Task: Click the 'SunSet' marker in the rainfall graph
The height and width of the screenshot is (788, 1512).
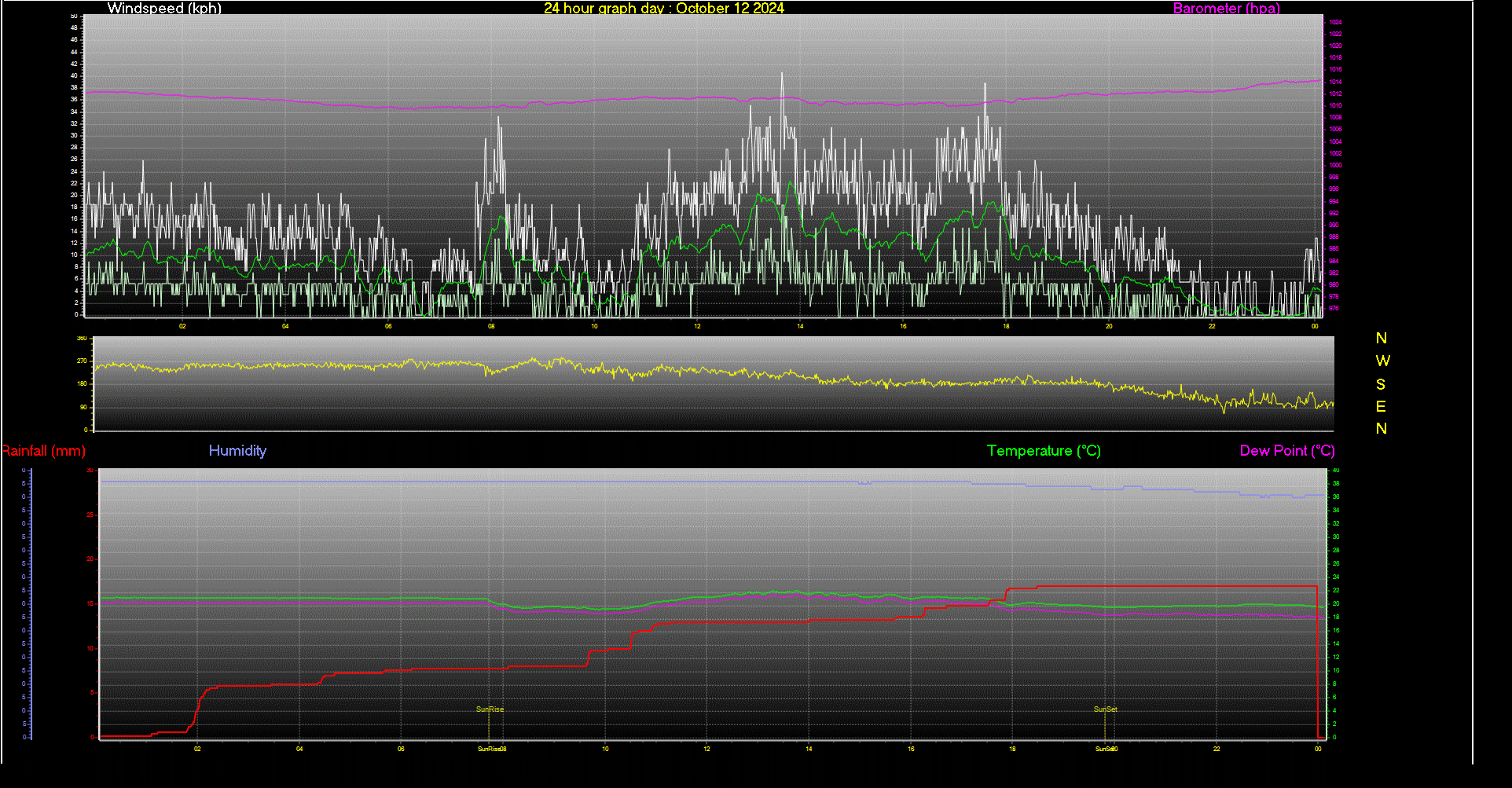Action: pos(1105,709)
